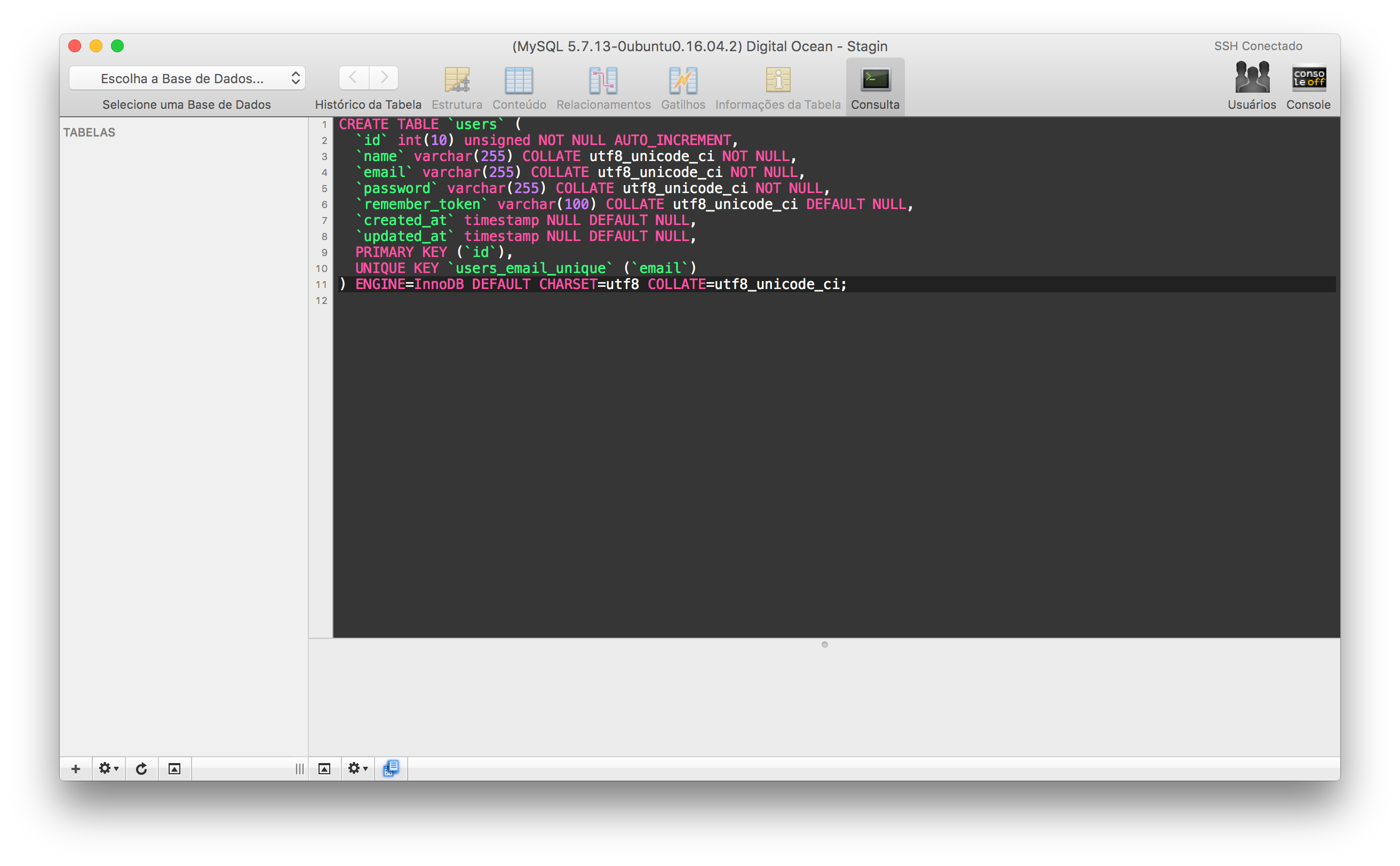Toggle the table information pane
Image resolution: width=1400 pixels, height=866 pixels.
coord(174,768)
